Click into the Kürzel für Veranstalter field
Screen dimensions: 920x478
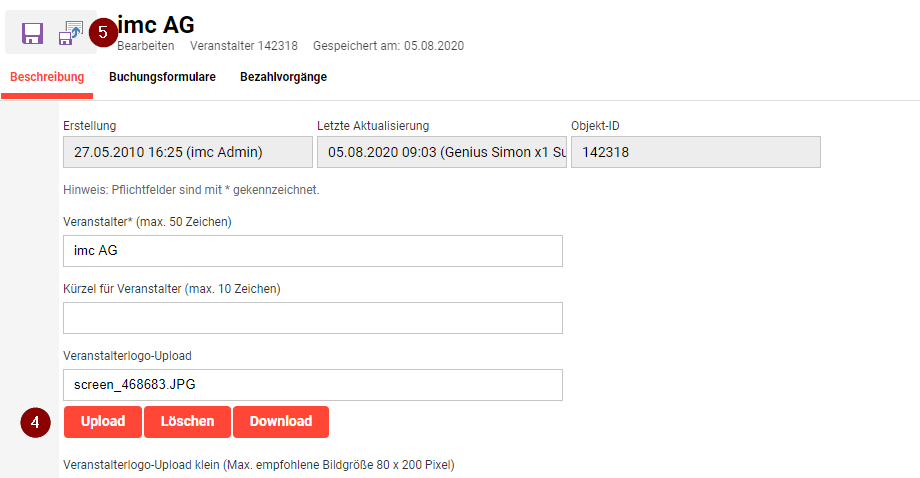pyautogui.click(x=312, y=318)
